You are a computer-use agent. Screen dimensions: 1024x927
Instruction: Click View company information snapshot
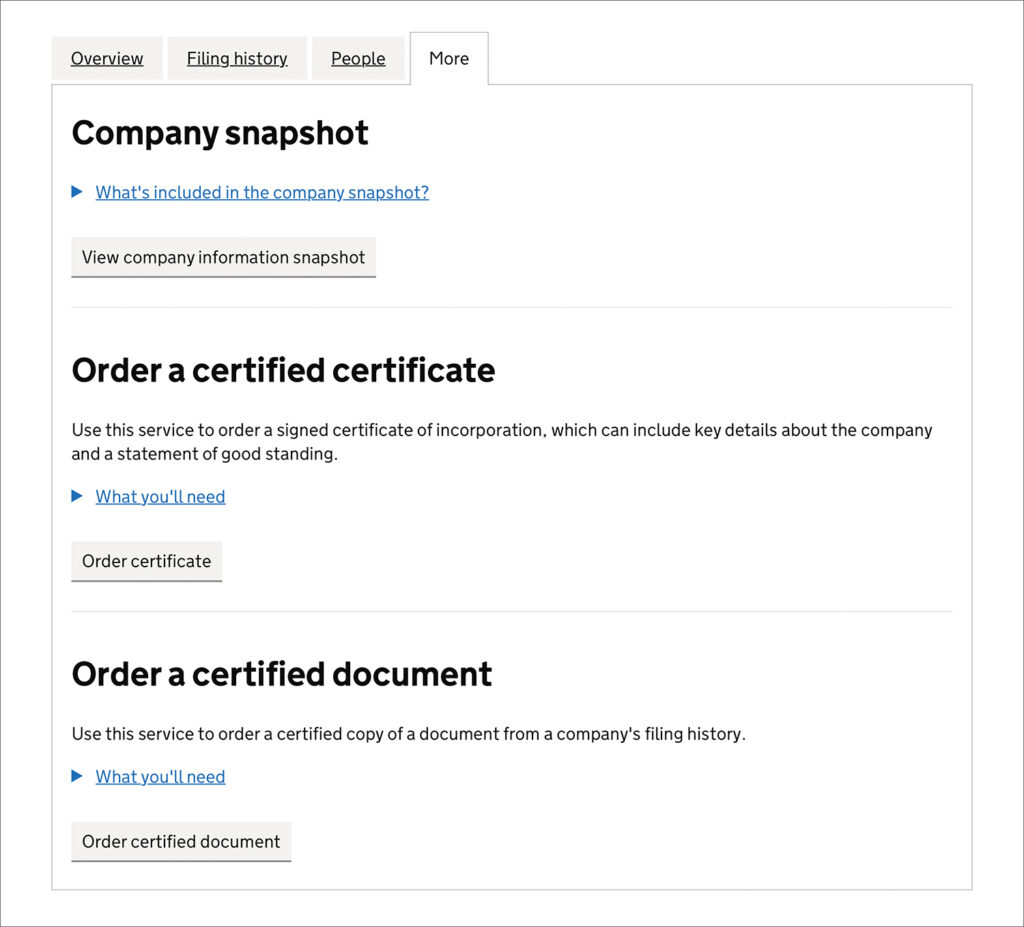pyautogui.click(x=222, y=257)
